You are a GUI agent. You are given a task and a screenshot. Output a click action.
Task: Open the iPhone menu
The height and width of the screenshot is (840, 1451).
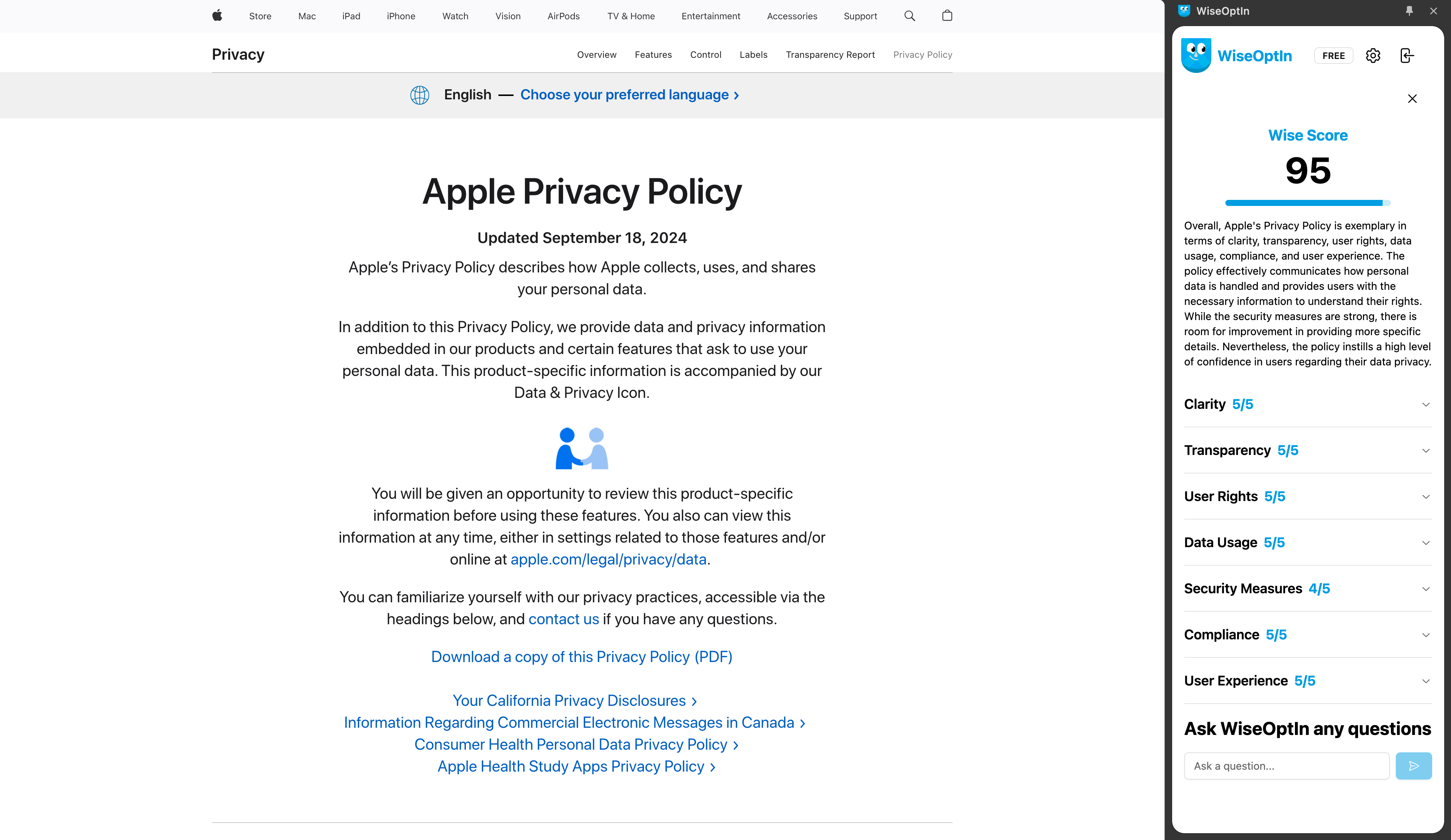[401, 16]
